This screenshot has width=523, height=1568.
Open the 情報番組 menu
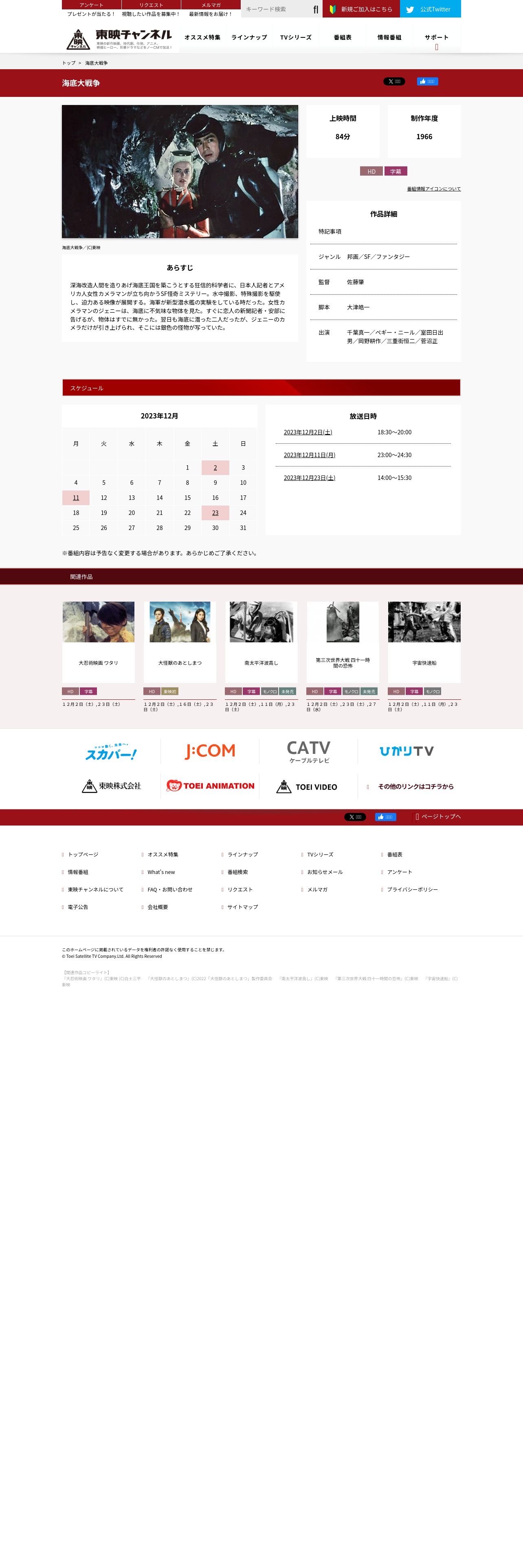tap(389, 38)
